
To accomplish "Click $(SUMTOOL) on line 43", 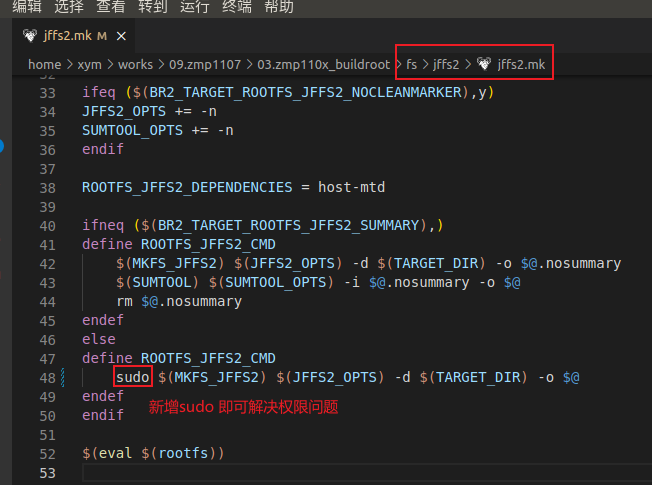I will (157, 282).
